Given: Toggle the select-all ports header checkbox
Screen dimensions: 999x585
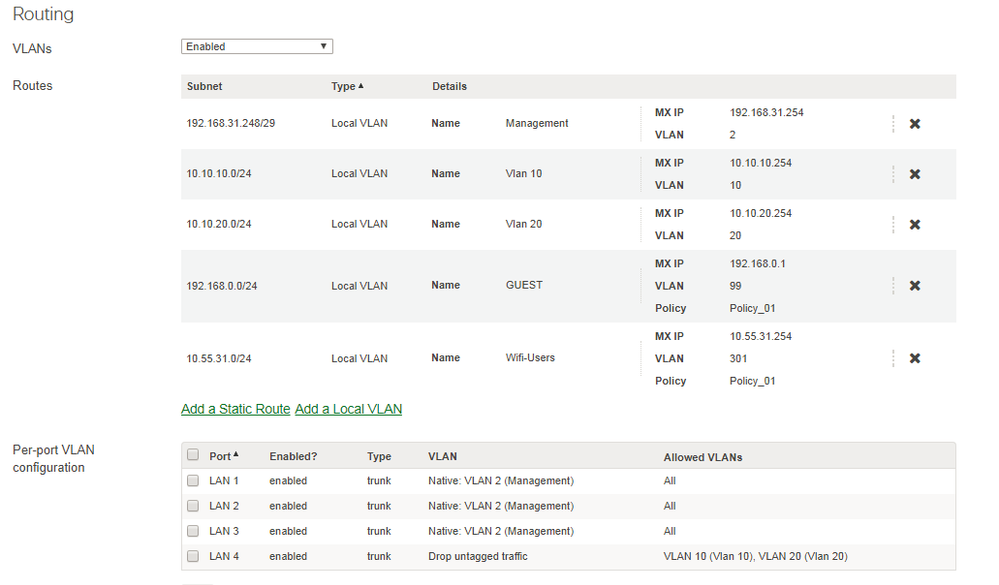Looking at the screenshot, I should [193, 456].
